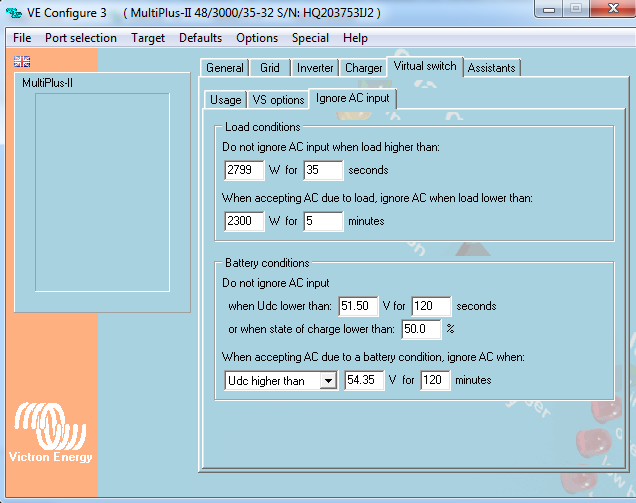The image size is (636, 503).
Task: Open the Defaults menu
Action: (x=200, y=38)
